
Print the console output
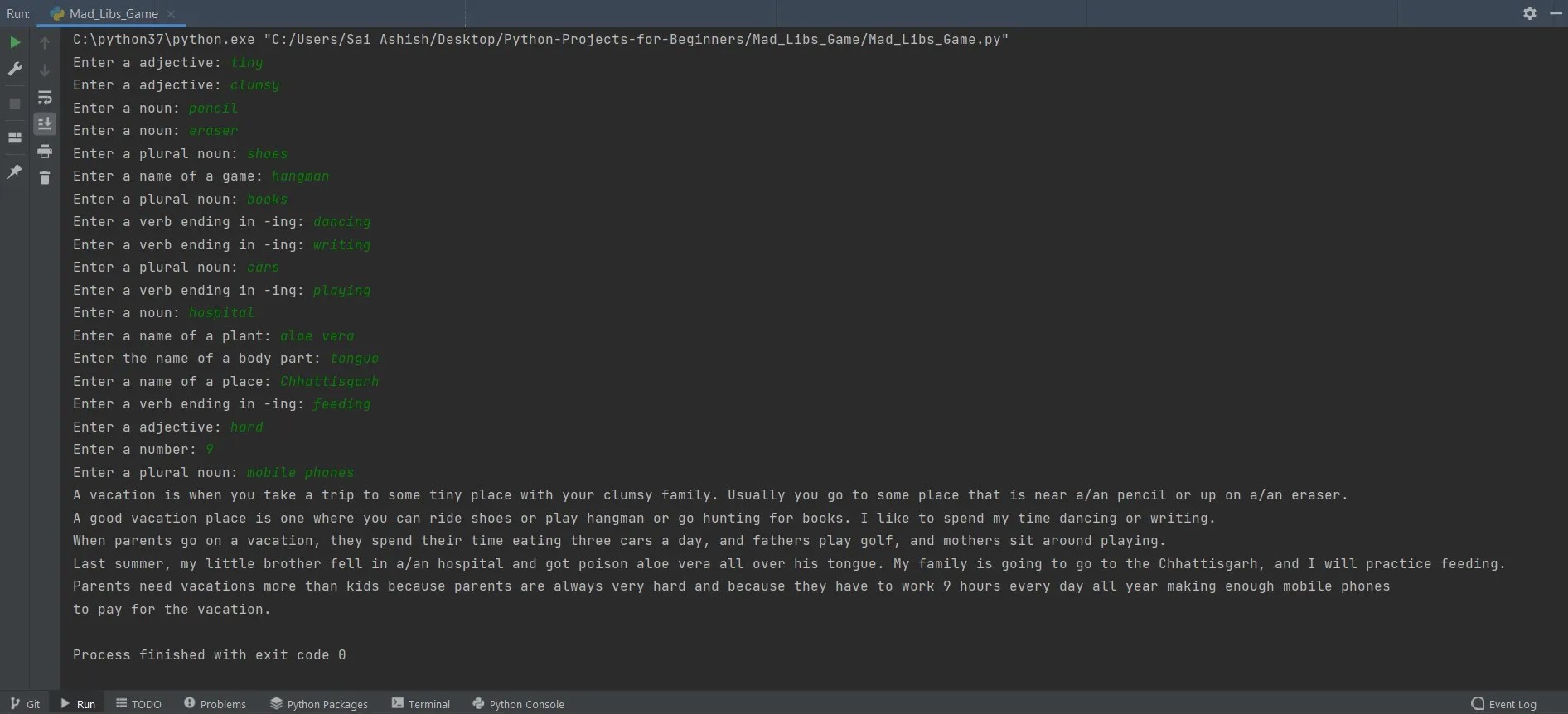coord(45,152)
